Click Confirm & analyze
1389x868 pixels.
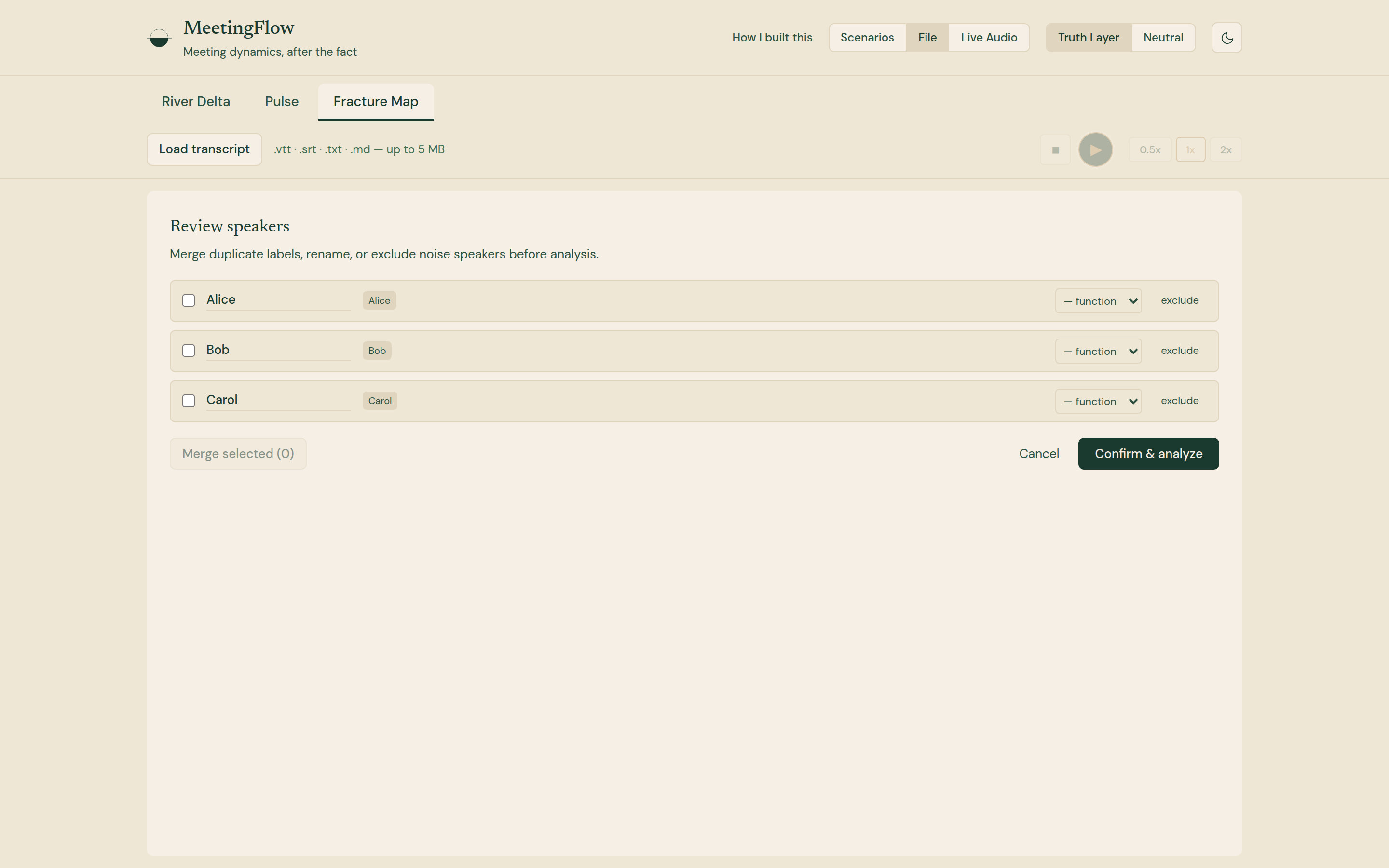click(1148, 454)
